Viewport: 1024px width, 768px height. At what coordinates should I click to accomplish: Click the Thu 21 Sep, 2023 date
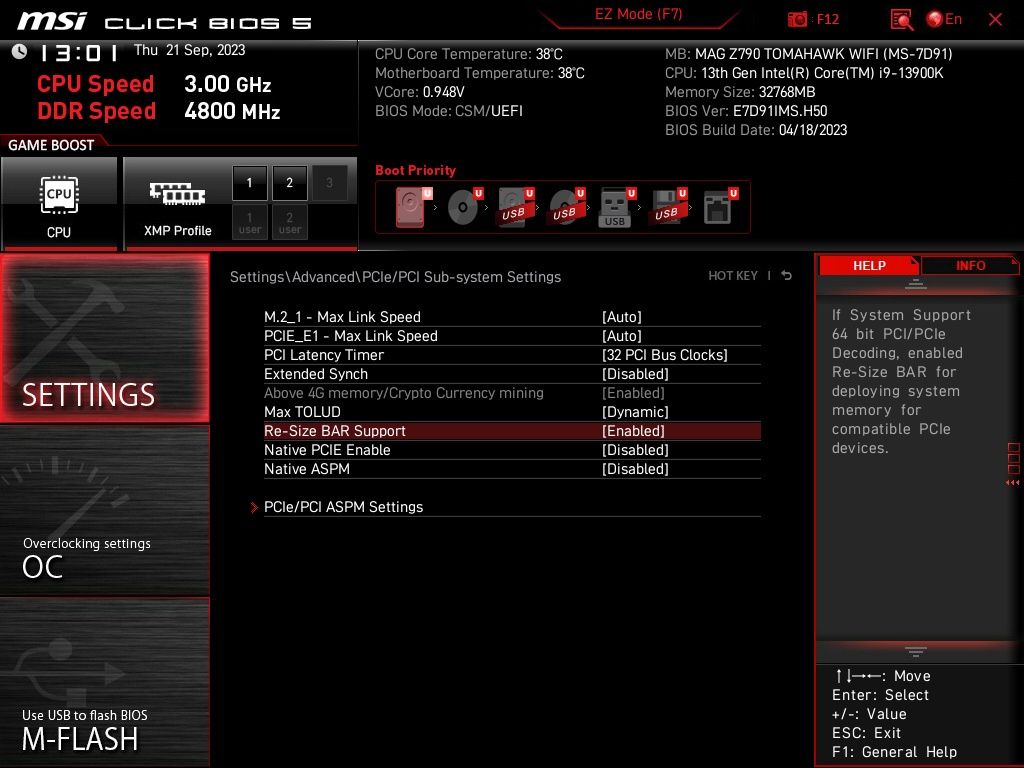pyautogui.click(x=189, y=50)
